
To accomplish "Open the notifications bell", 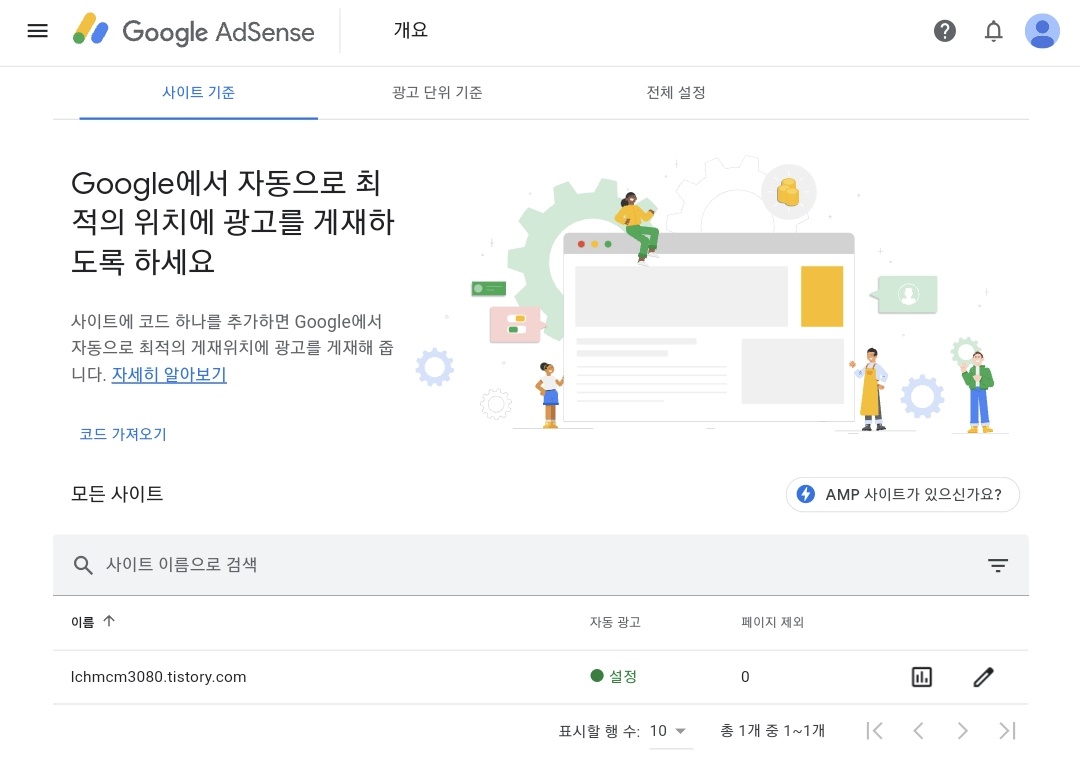I will click(993, 31).
